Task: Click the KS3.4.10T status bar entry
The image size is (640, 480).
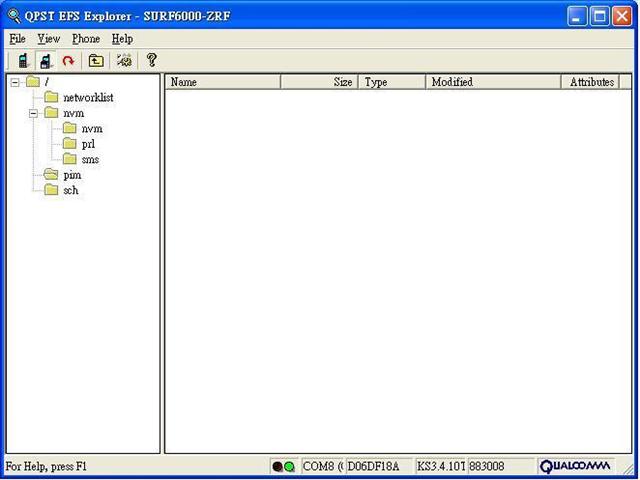Action: (x=440, y=466)
